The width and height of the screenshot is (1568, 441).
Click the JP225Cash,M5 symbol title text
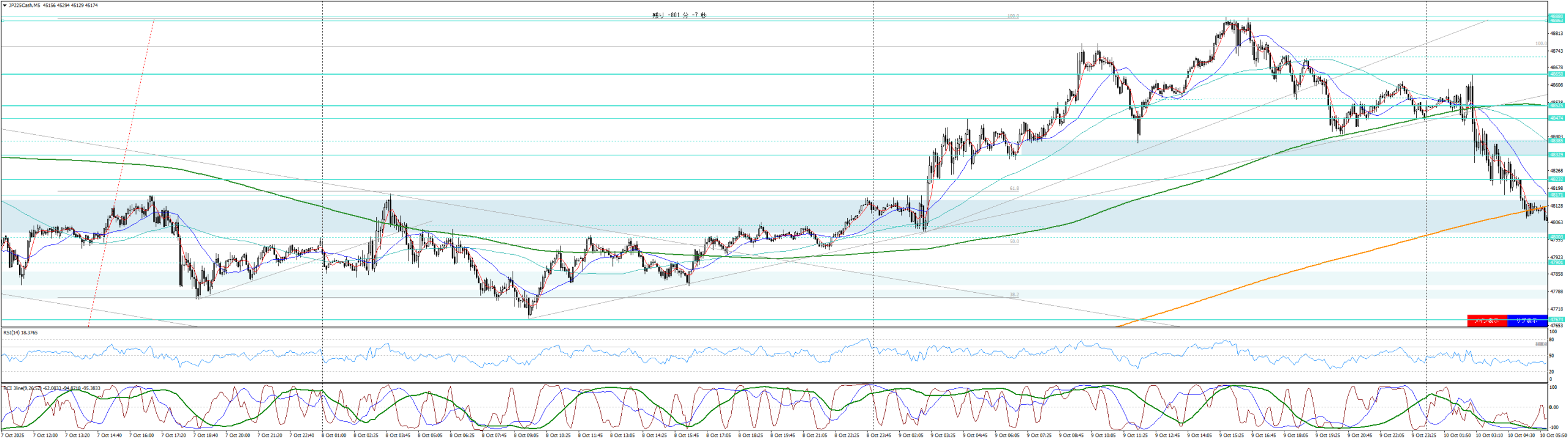[x=24, y=6]
